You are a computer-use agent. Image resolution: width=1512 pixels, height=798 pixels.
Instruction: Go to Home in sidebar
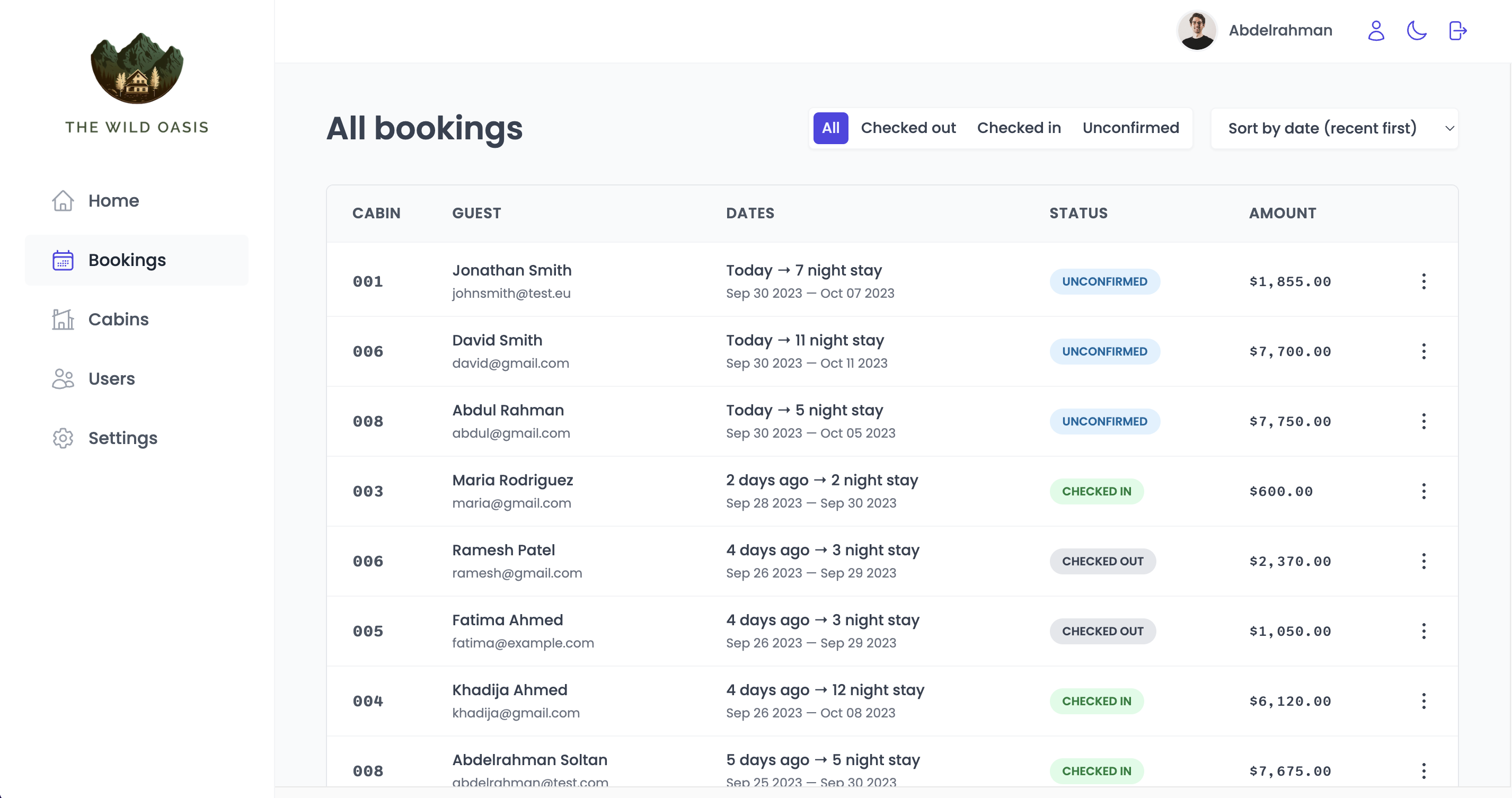137,201
